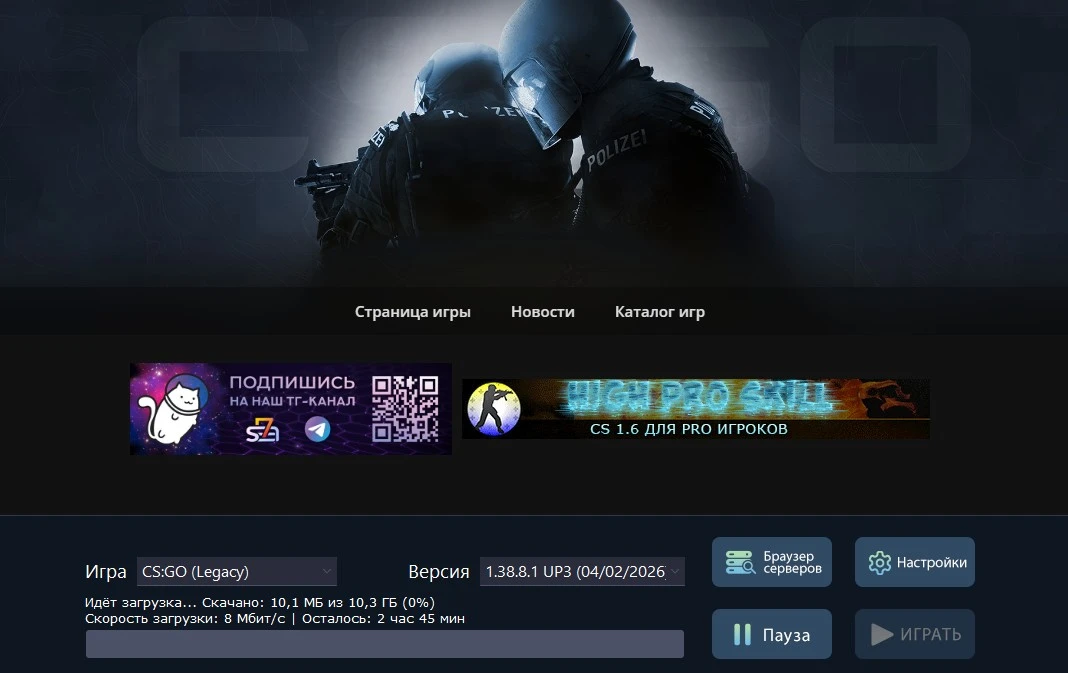The height and width of the screenshot is (673, 1068).
Task: Open the High Pro Skill CS 1.6 banner
Action: 695,409
